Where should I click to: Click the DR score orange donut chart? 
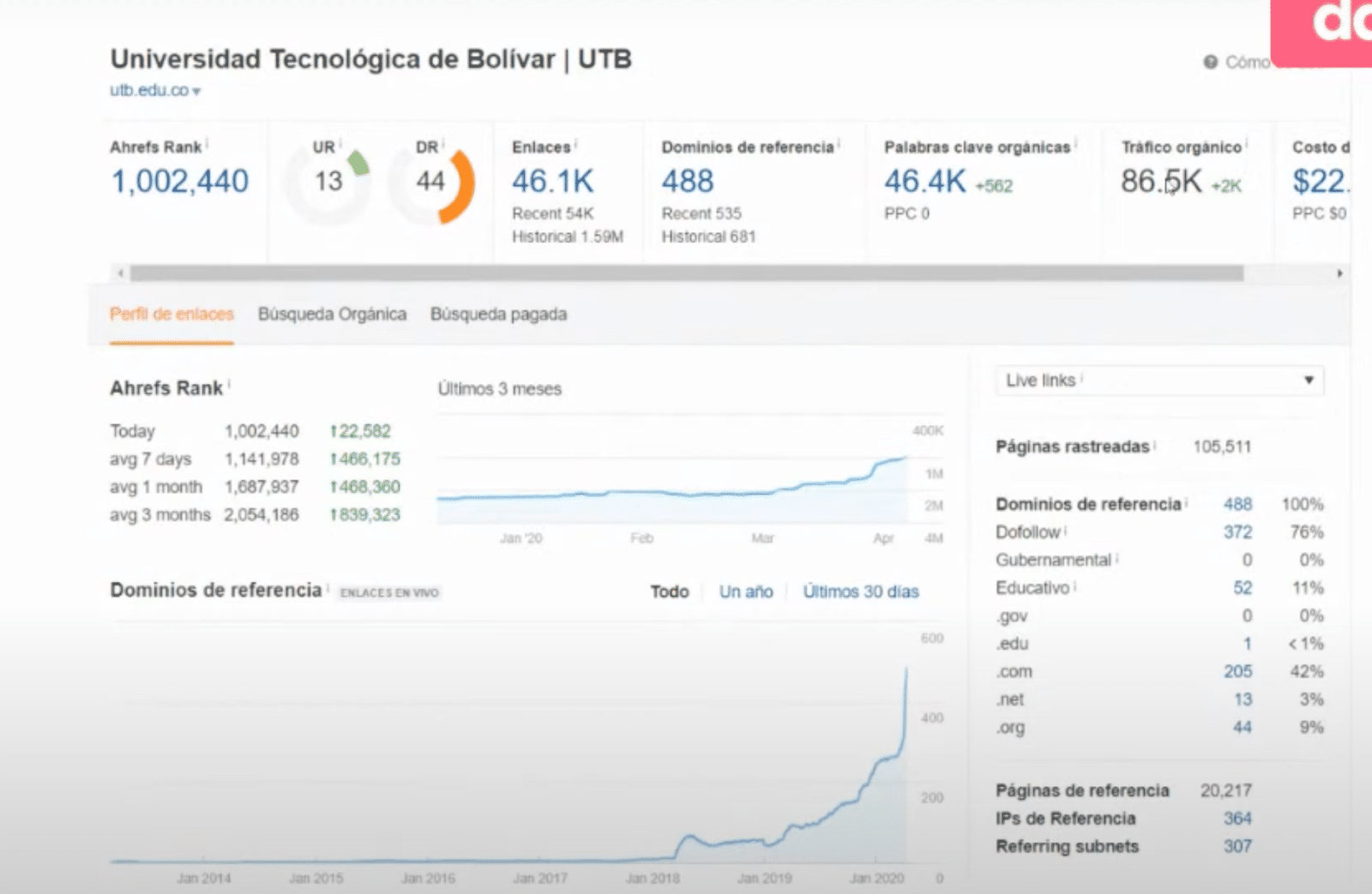pyautogui.click(x=431, y=182)
